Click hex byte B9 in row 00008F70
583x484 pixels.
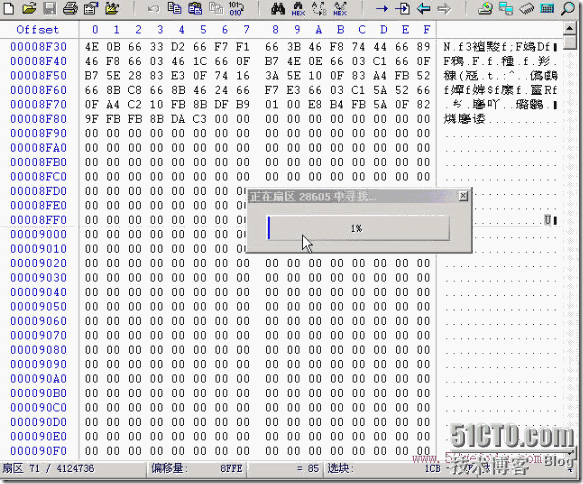pyautogui.click(x=243, y=104)
